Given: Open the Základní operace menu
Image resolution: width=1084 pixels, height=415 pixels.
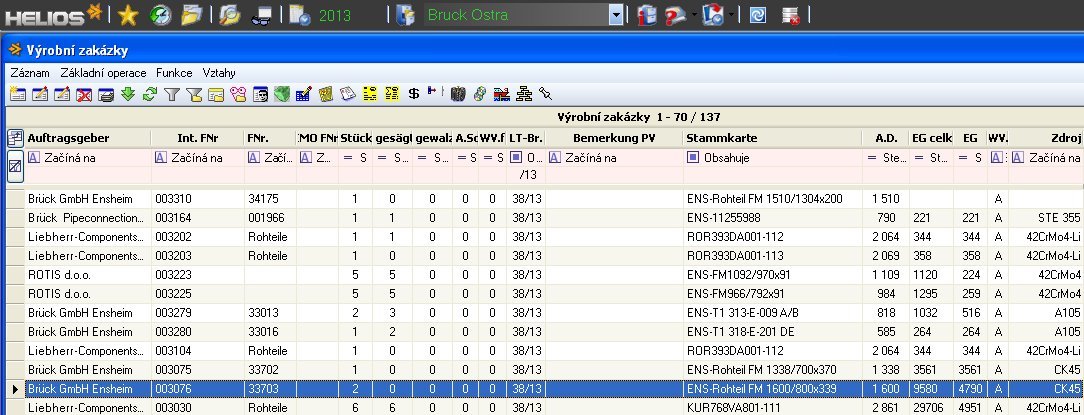Looking at the screenshot, I should click(103, 73).
